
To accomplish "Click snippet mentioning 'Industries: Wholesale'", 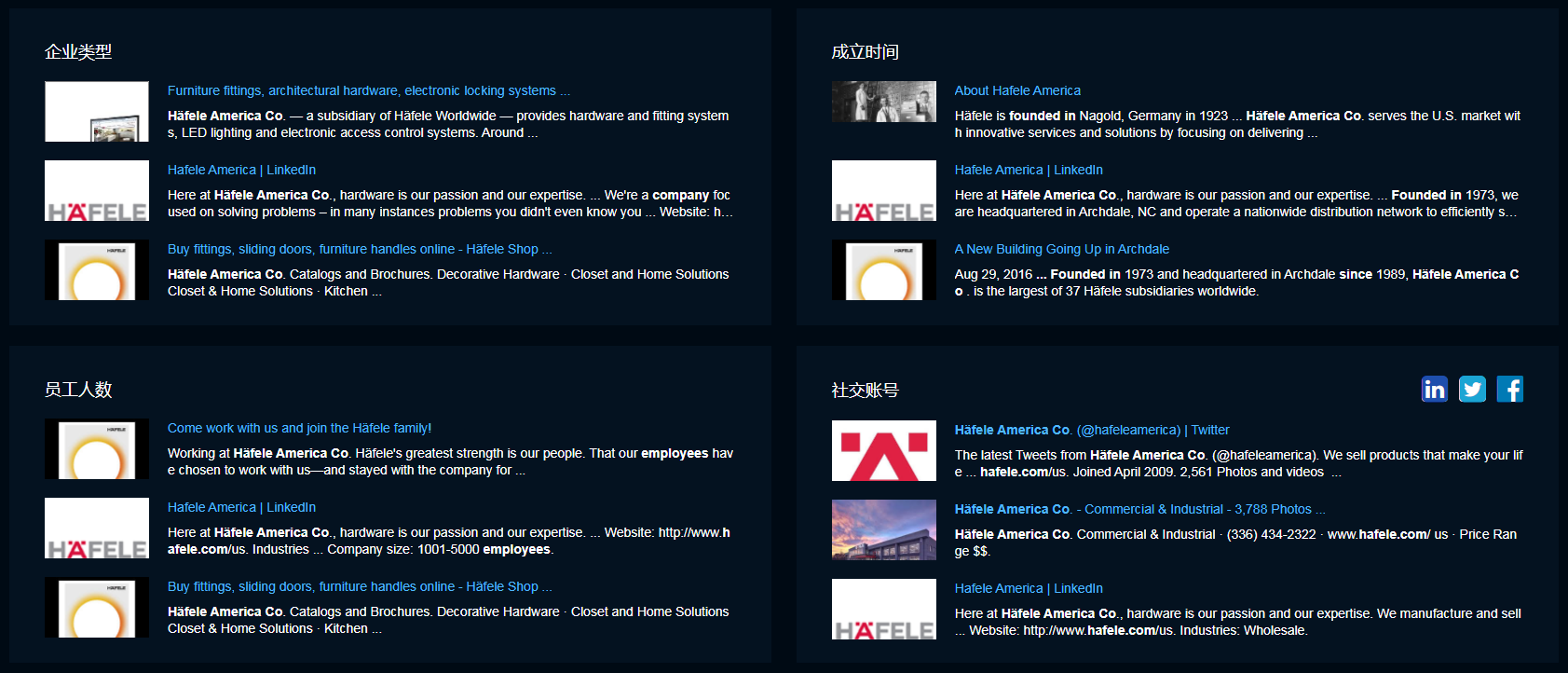I will (1238, 622).
